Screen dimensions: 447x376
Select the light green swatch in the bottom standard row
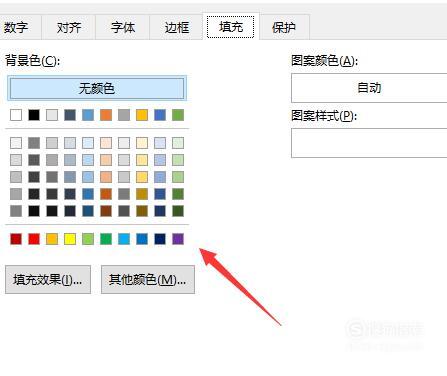pyautogui.click(x=88, y=239)
